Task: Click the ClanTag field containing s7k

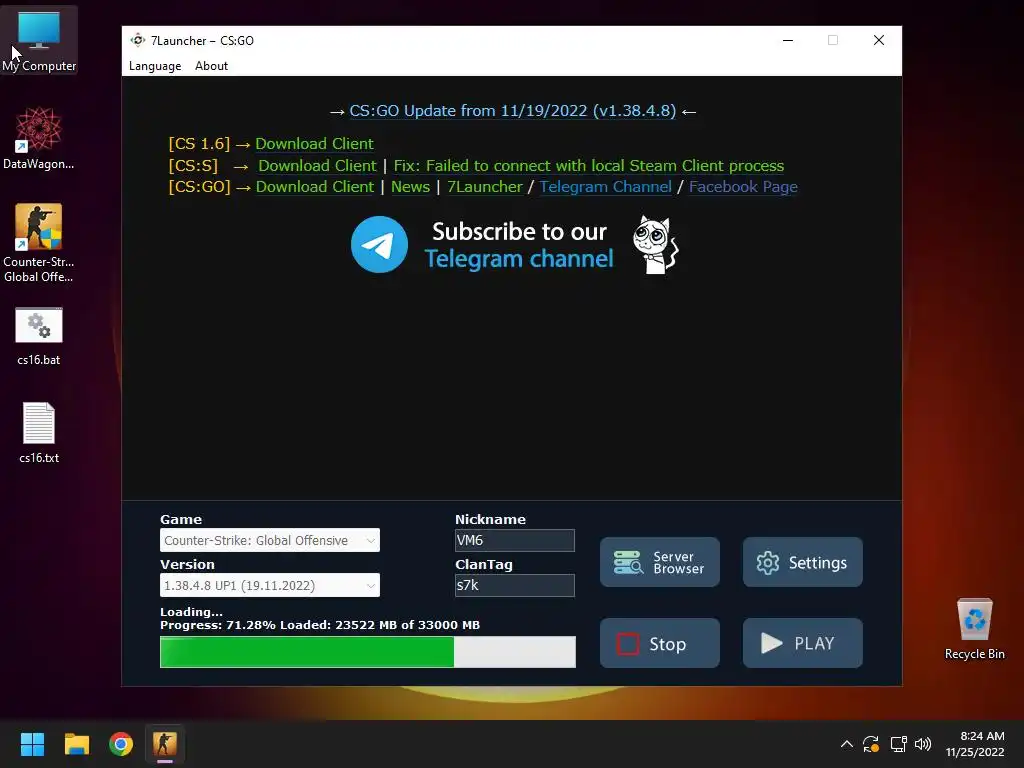Action: click(515, 585)
